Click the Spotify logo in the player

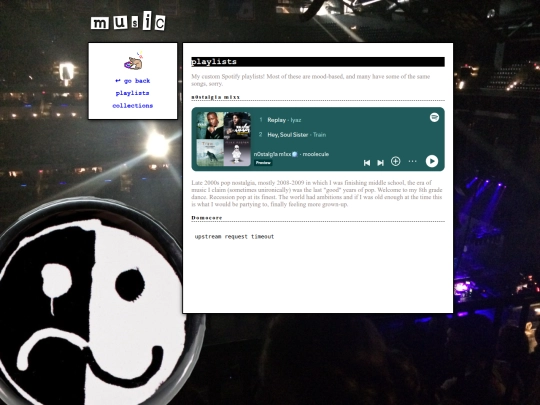(434, 117)
